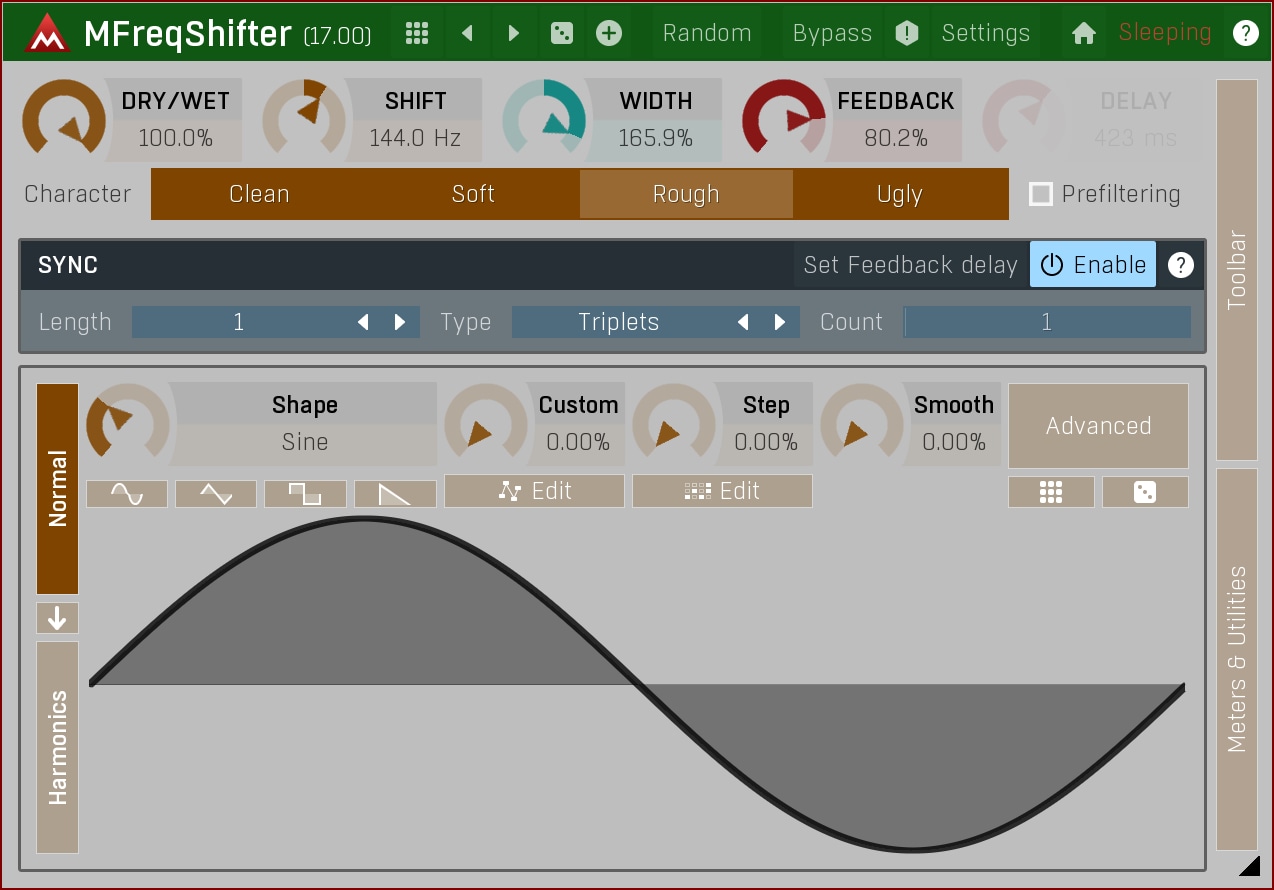The width and height of the screenshot is (1274, 890).
Task: Switch to the Harmonics tab
Action: point(58,746)
